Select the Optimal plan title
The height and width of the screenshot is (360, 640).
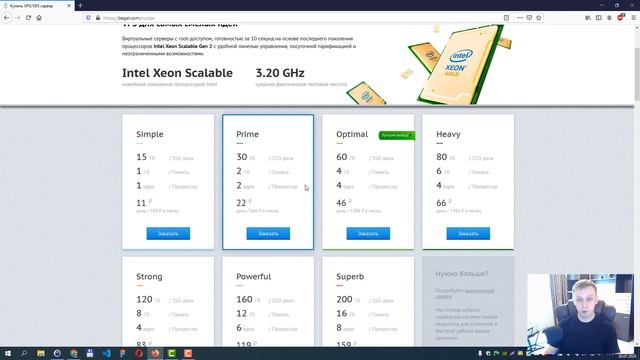[352, 134]
